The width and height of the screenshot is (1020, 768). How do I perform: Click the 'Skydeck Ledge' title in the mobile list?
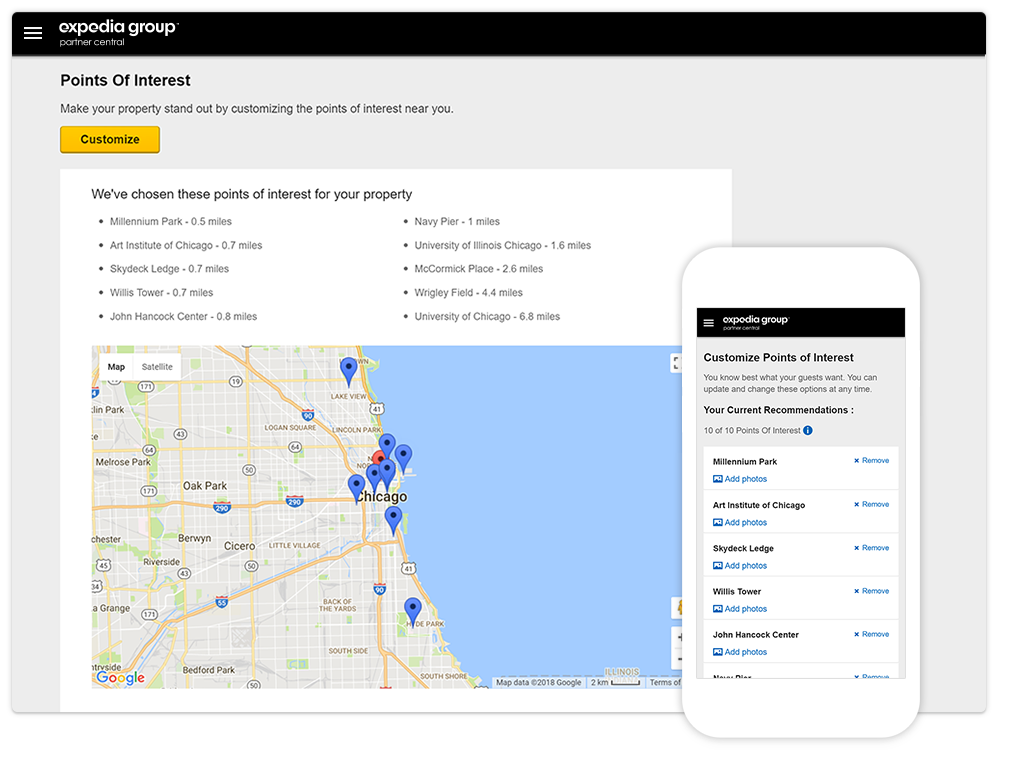pyautogui.click(x=743, y=548)
